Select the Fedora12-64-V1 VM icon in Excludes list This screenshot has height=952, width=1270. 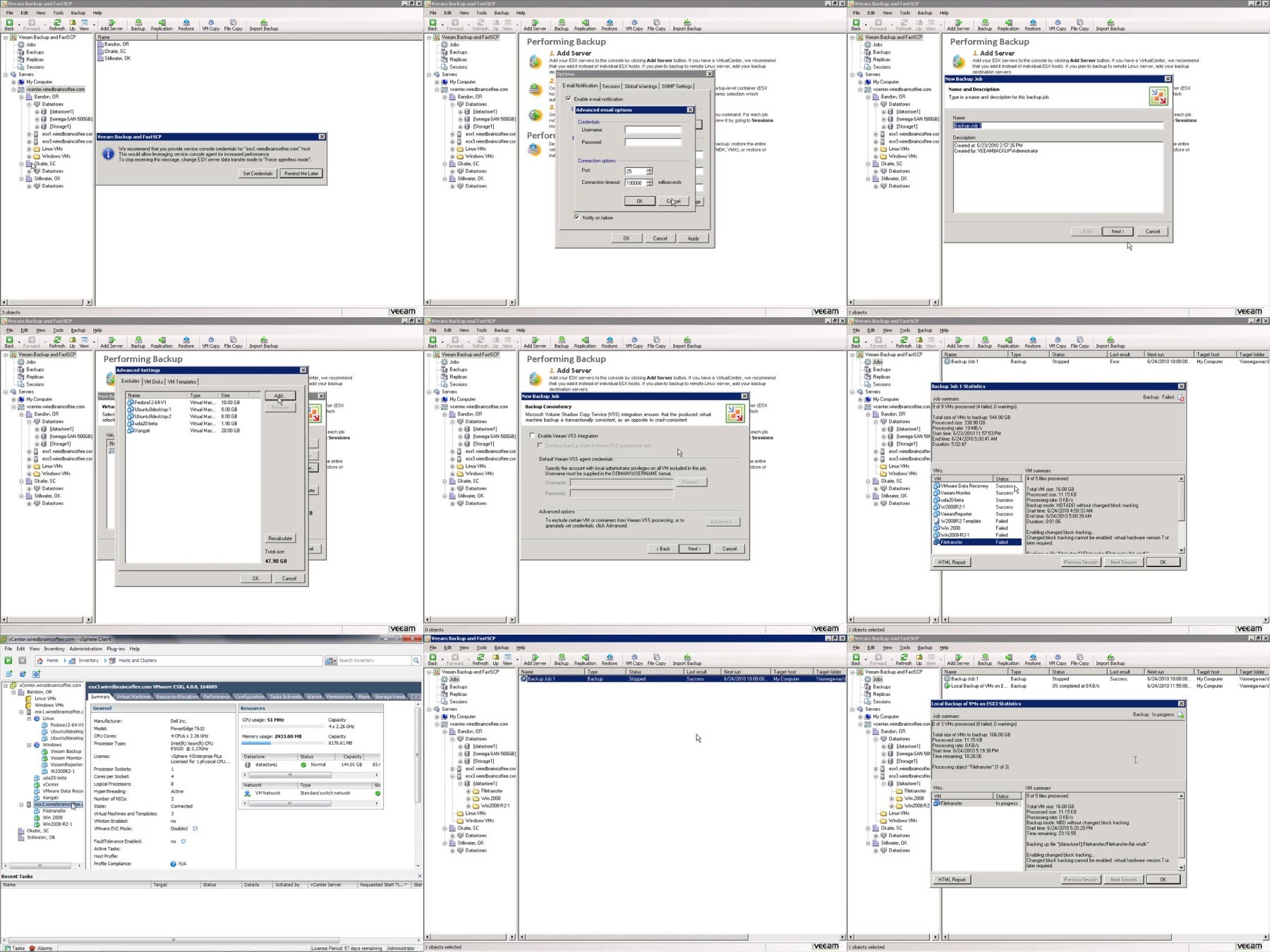131,403
